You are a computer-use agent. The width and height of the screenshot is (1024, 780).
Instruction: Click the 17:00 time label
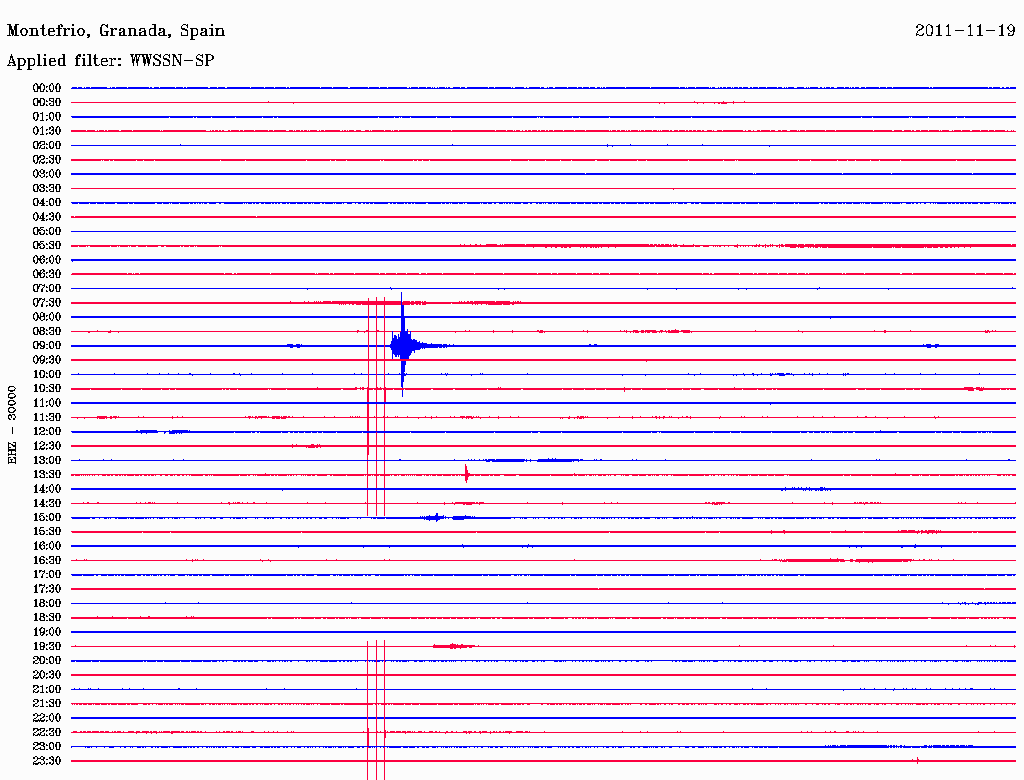tap(47, 574)
